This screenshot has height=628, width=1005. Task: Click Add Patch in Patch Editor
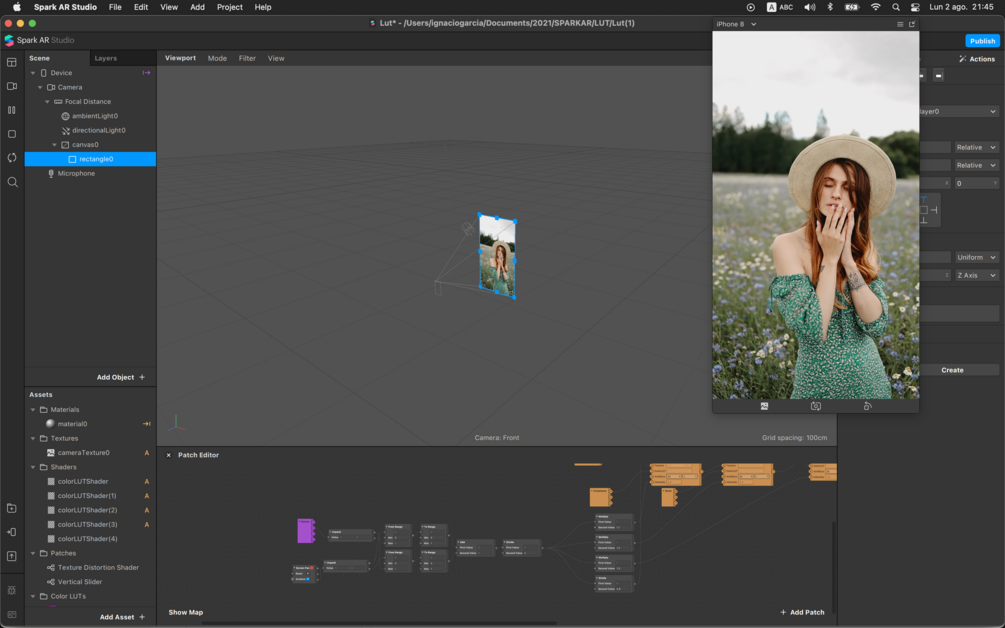(x=802, y=613)
